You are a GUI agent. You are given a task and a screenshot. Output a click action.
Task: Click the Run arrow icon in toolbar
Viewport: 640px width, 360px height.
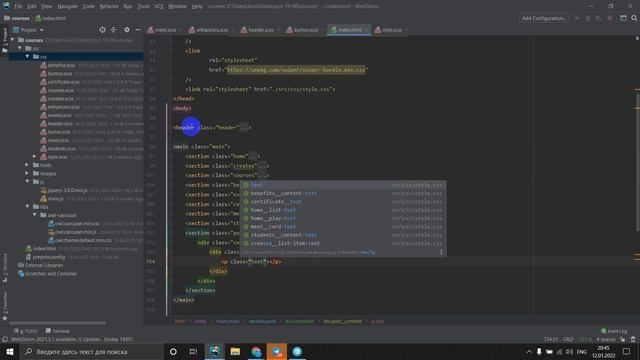coord(577,18)
